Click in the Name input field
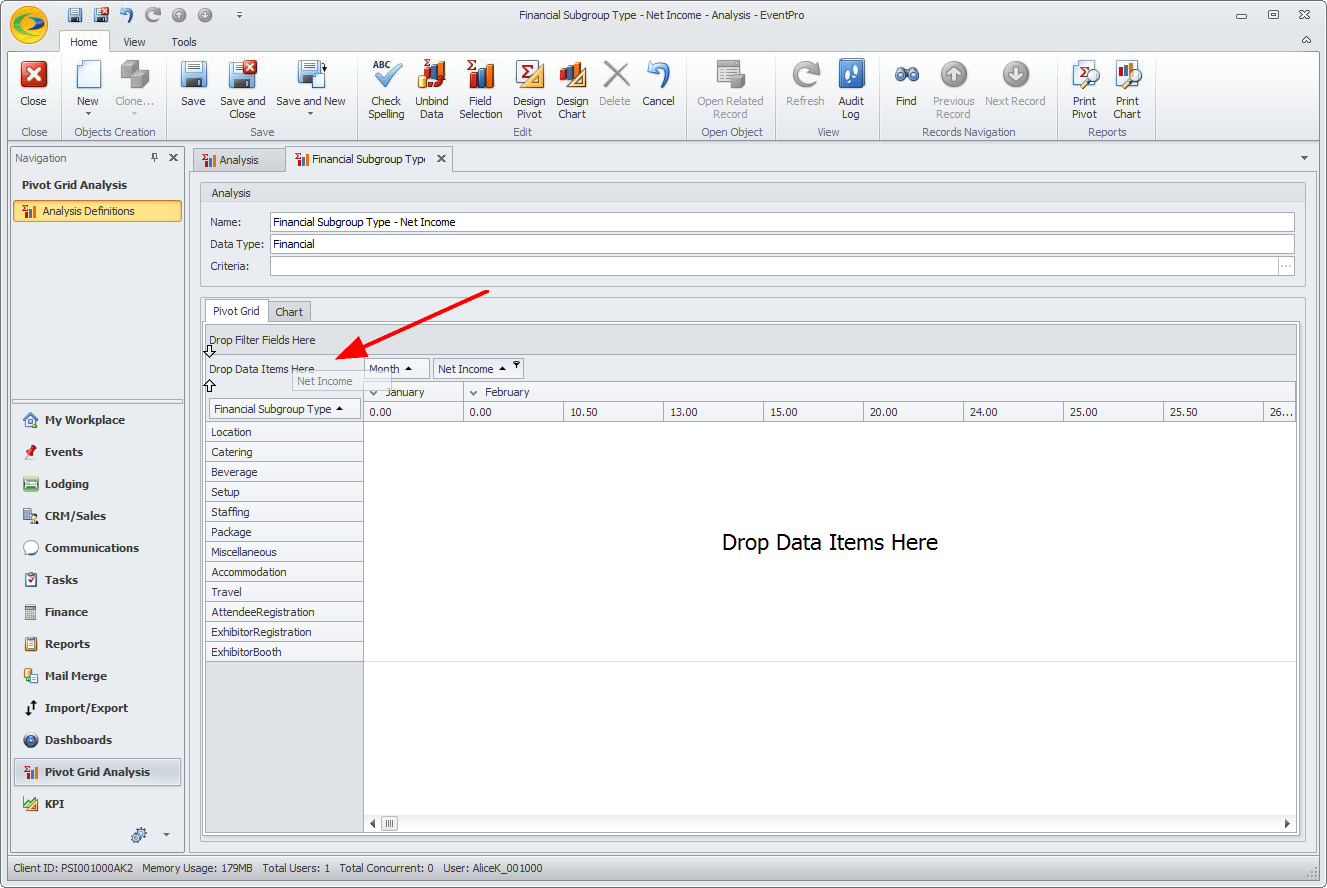The image size is (1327, 888). point(782,222)
